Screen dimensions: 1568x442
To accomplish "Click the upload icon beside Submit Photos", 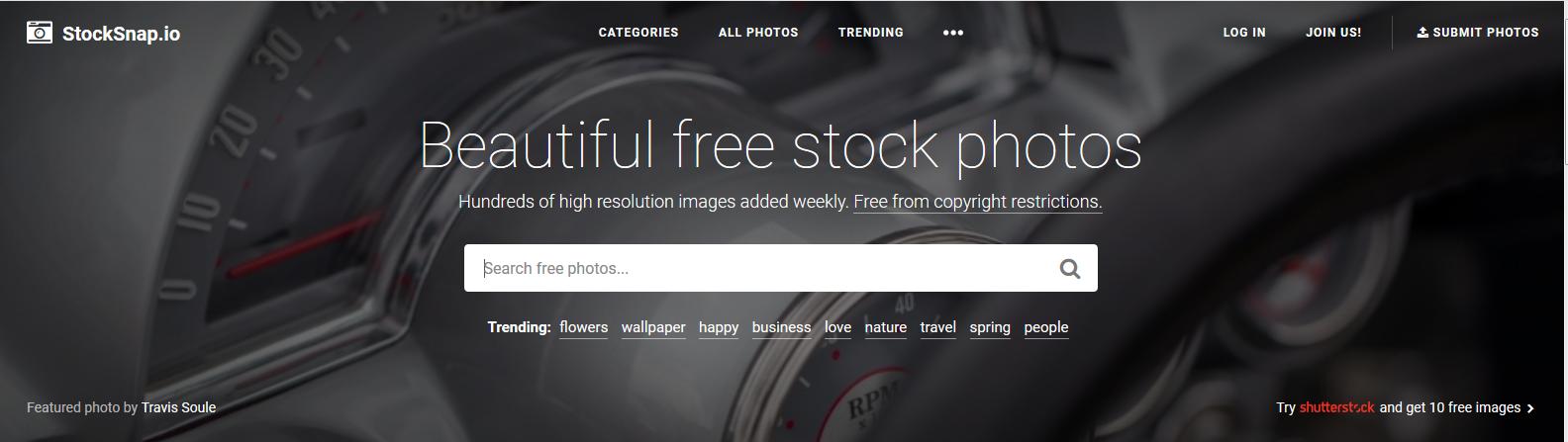I will 1422,33.
